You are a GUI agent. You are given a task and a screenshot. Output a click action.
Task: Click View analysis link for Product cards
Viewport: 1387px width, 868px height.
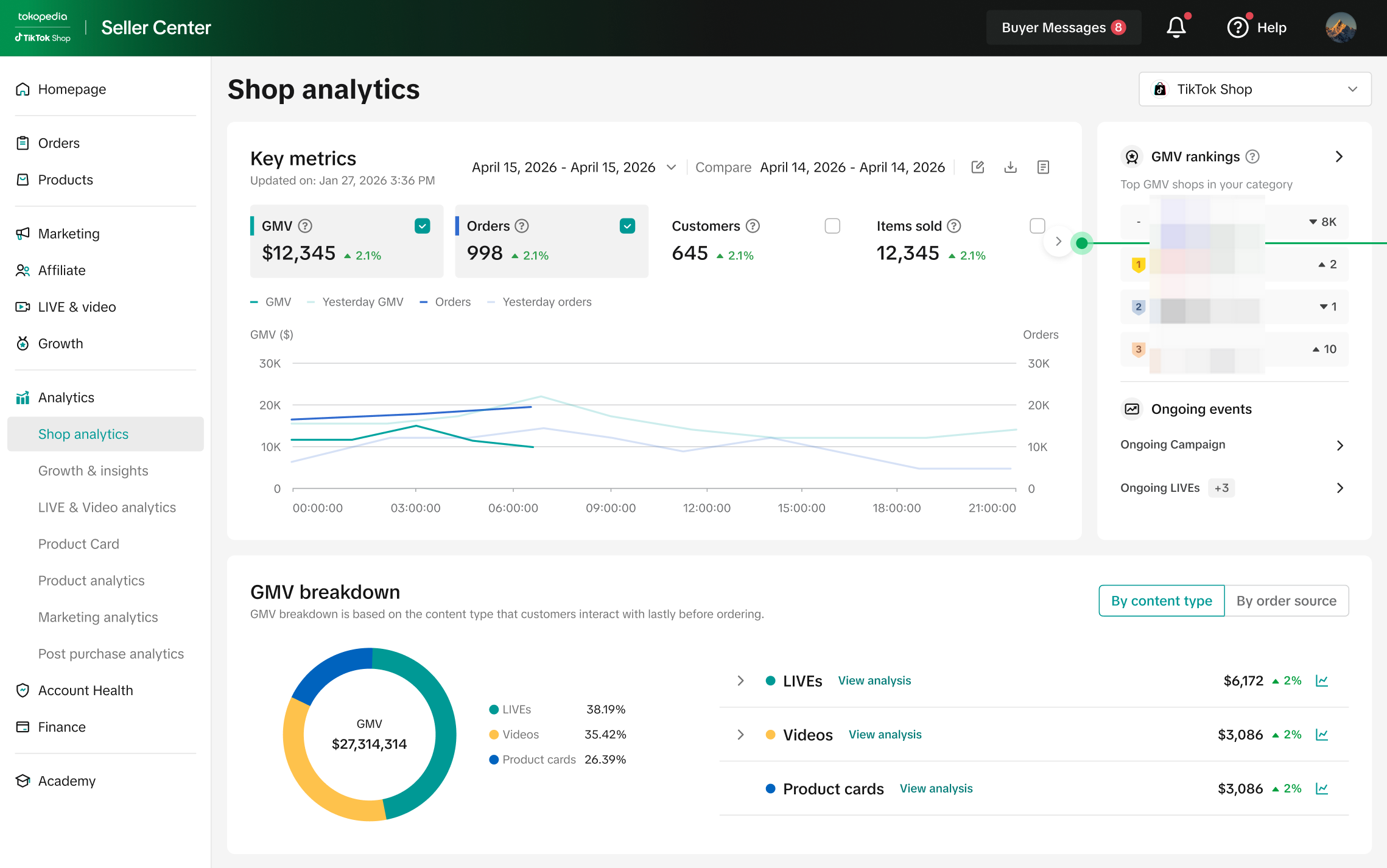(936, 788)
